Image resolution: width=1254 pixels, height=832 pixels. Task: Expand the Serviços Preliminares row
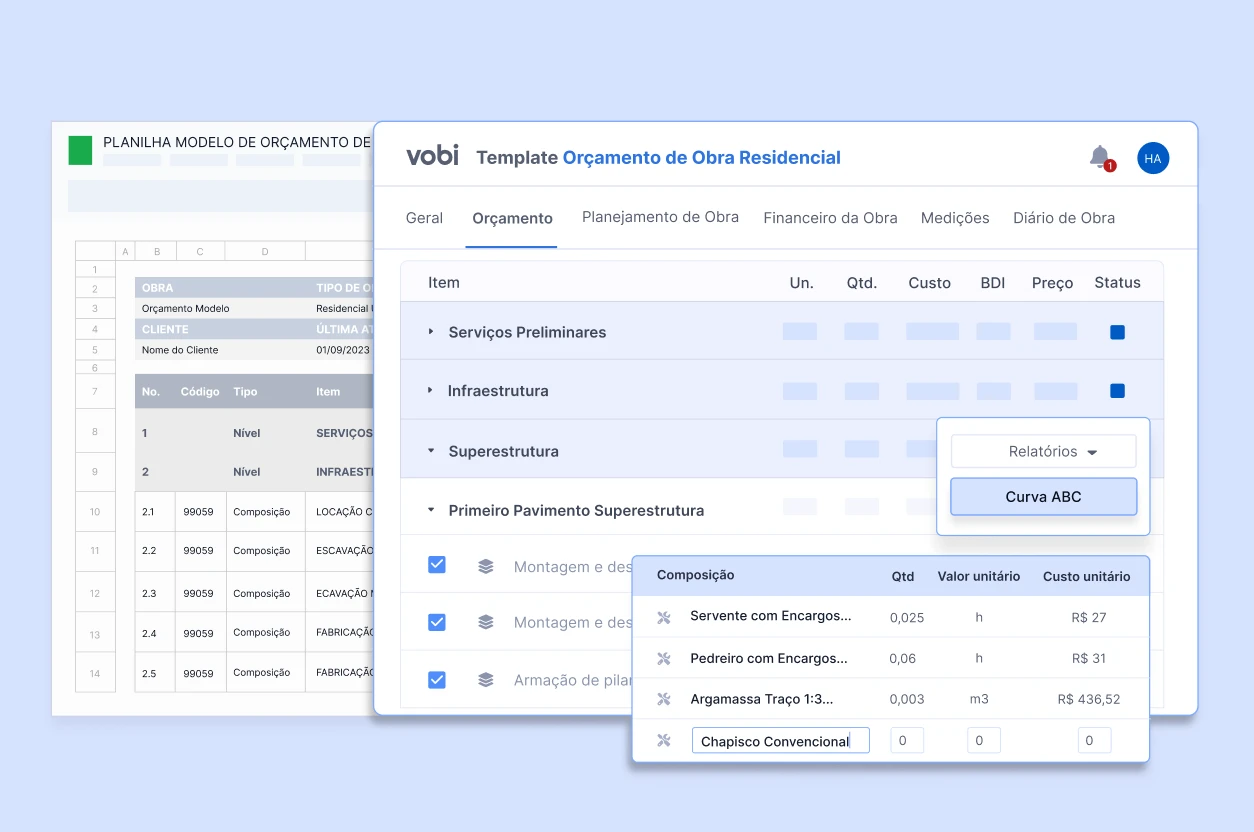point(431,332)
